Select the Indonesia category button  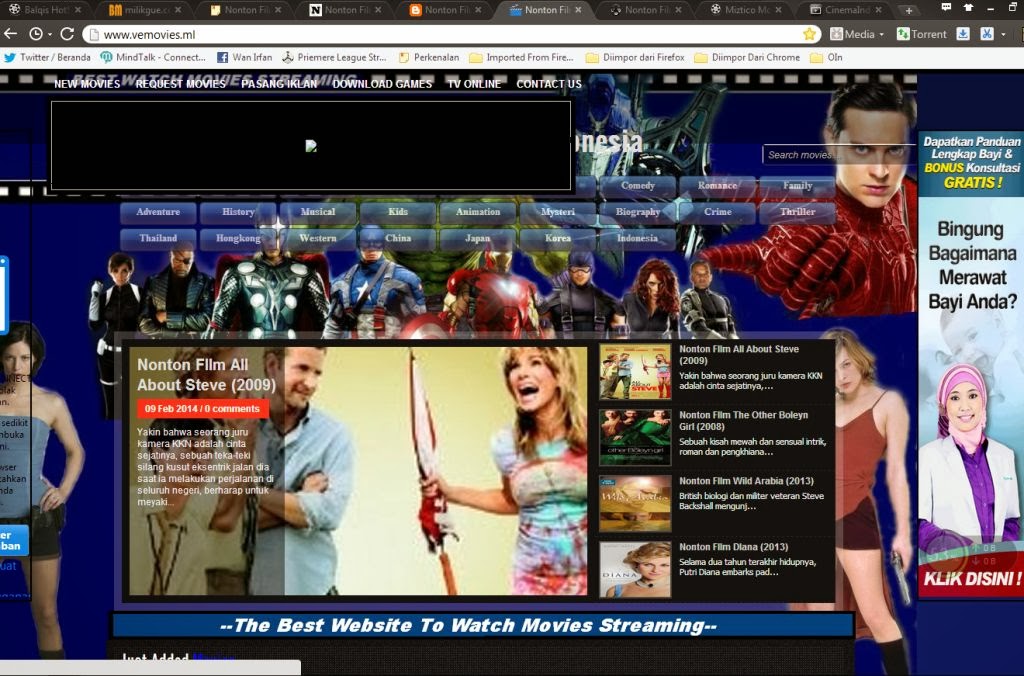tap(637, 238)
